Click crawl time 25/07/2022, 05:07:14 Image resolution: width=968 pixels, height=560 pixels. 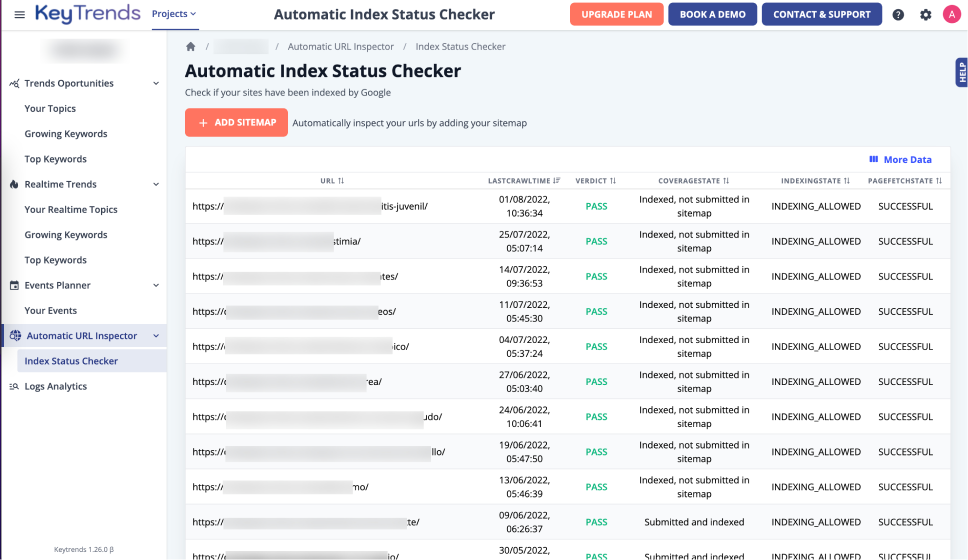pyautogui.click(x=524, y=241)
